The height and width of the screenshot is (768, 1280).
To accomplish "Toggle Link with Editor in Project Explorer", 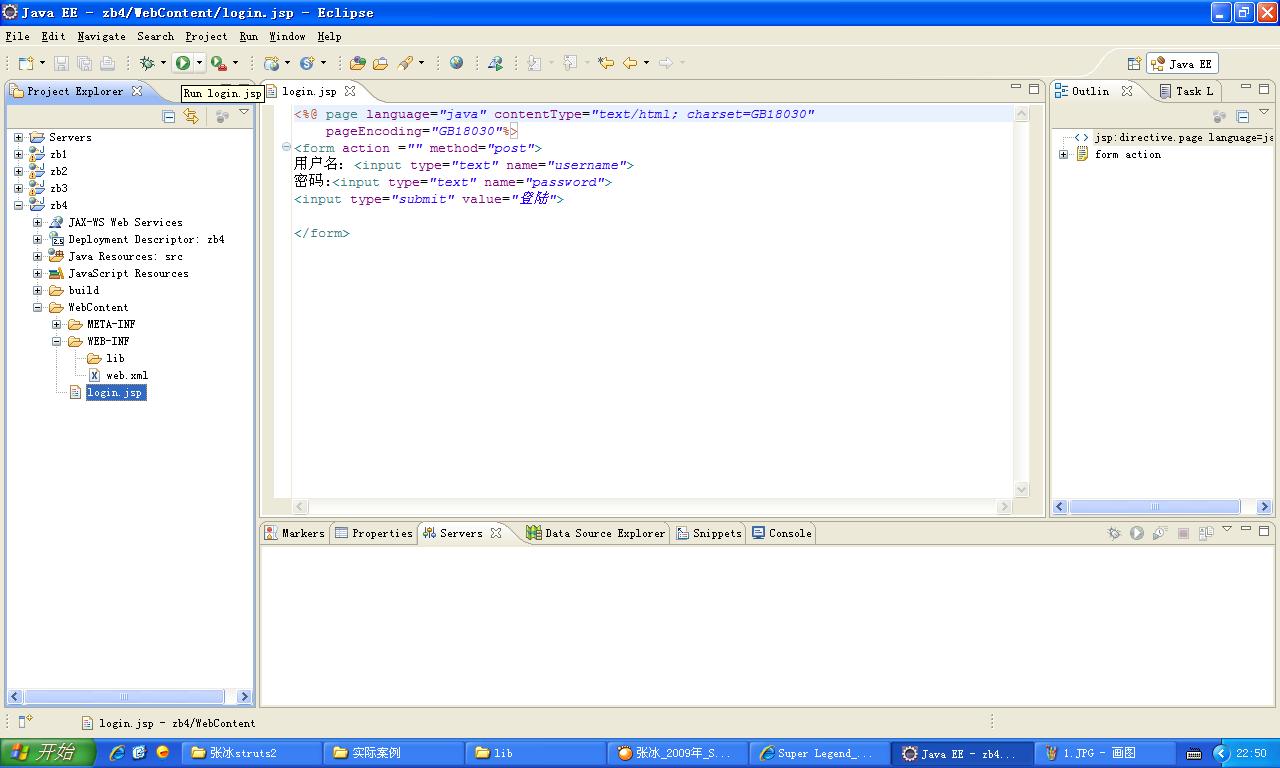I will [x=191, y=116].
